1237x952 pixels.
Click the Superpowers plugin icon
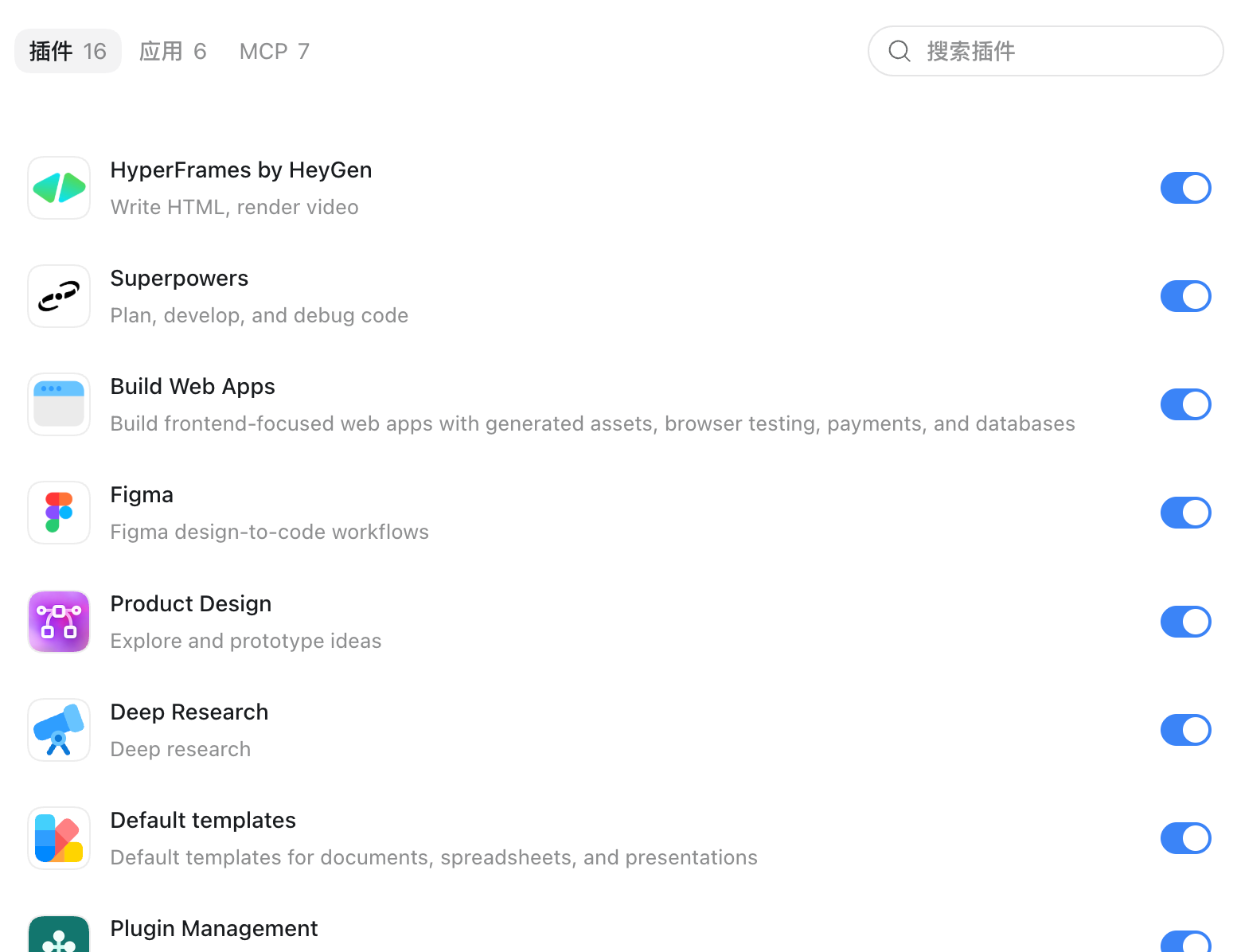[59, 296]
